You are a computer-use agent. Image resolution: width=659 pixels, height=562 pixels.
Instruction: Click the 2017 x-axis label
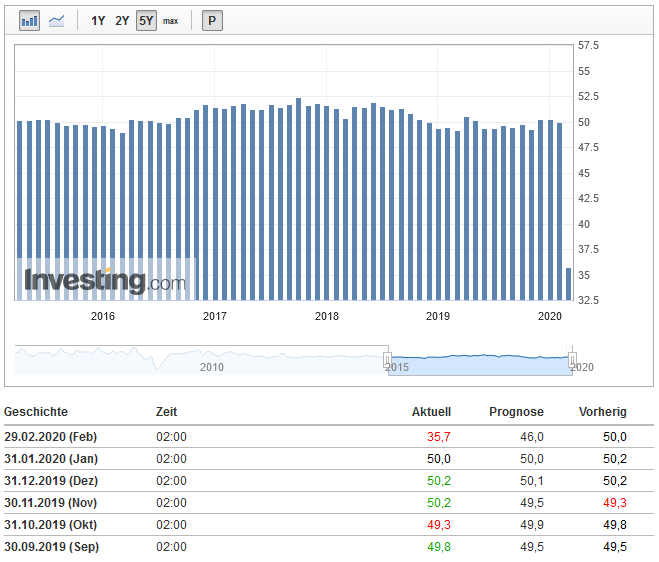(215, 316)
